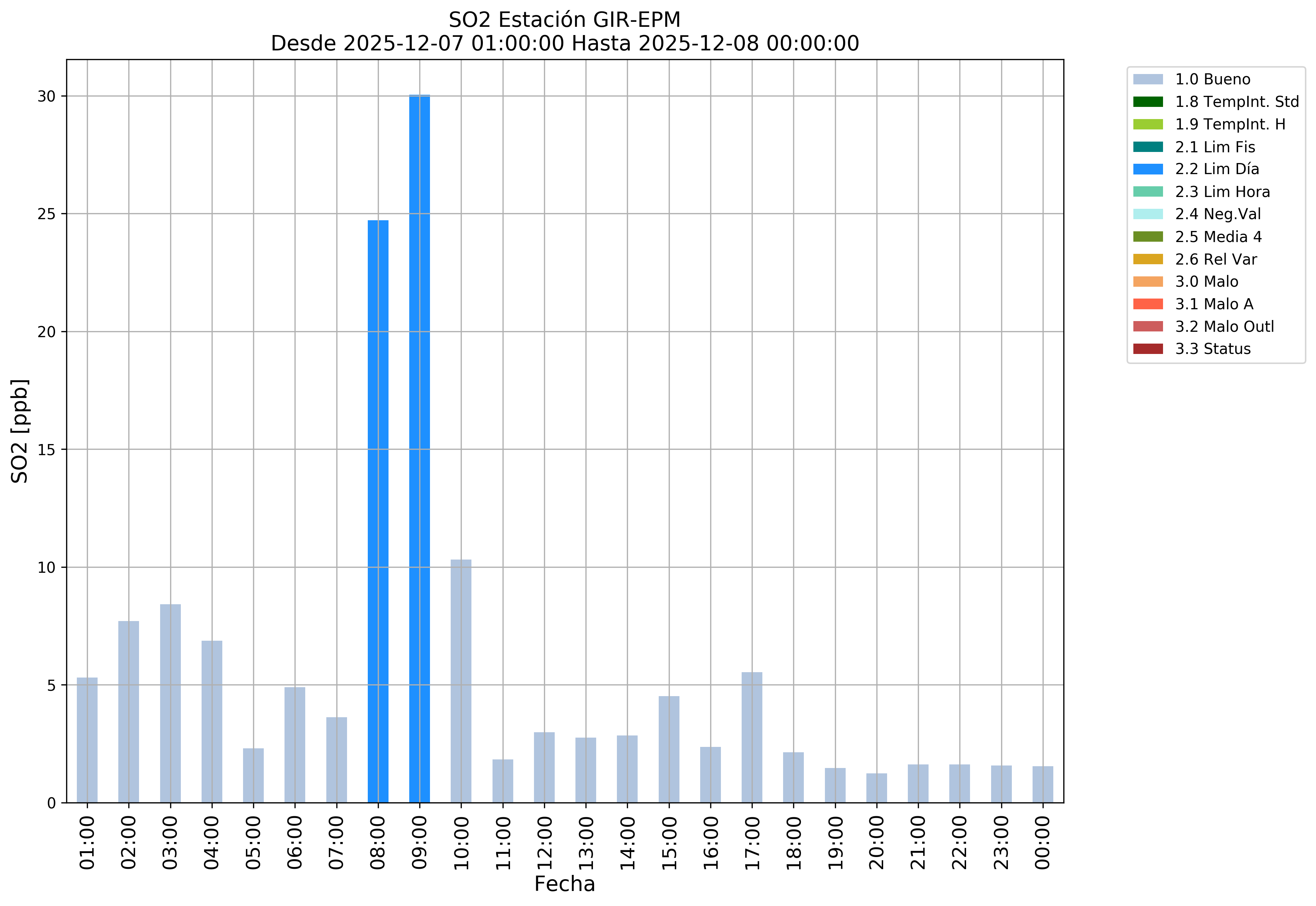Image resolution: width=1316 pixels, height=906 pixels.
Task: Click the 12:00 x-axis tick label
Action: coord(544,842)
